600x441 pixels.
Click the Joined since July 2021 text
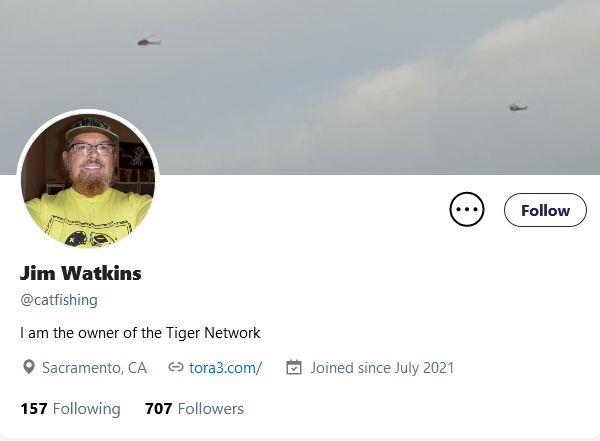[x=382, y=368]
